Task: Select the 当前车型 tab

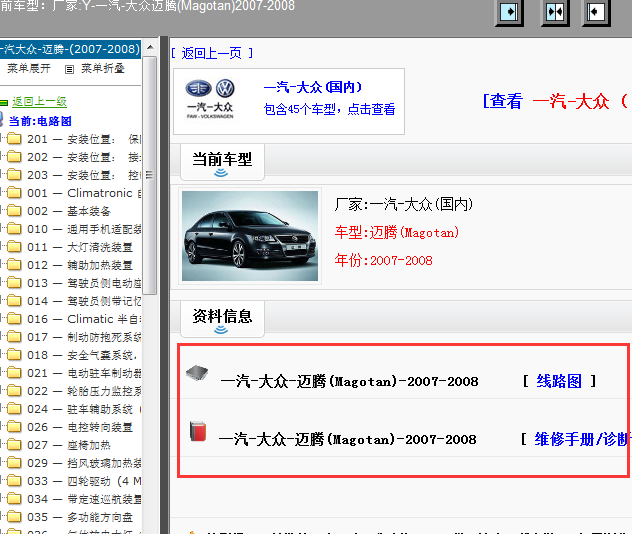Action: point(222,162)
